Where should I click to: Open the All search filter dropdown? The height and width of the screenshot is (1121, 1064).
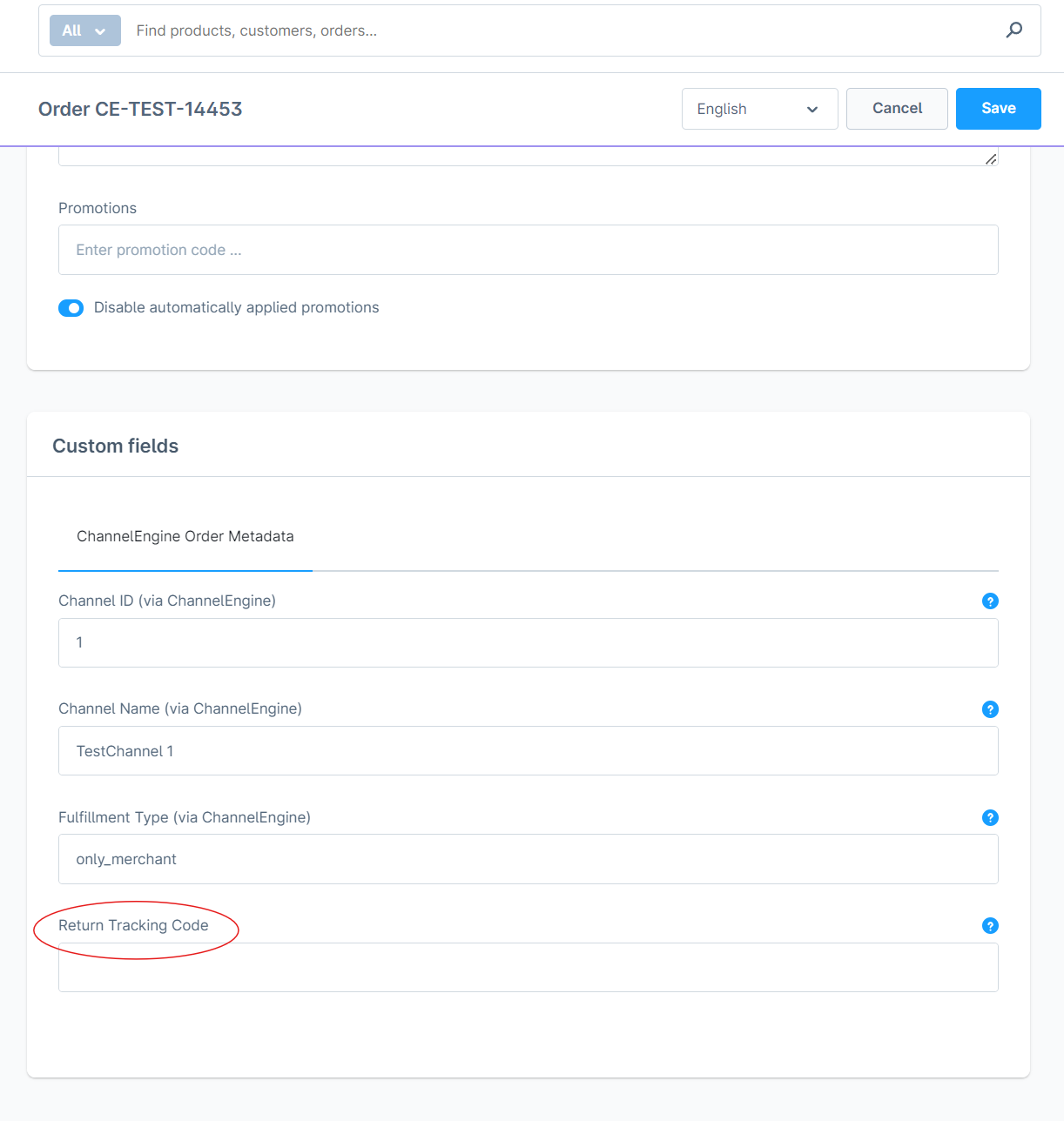pyautogui.click(x=84, y=30)
